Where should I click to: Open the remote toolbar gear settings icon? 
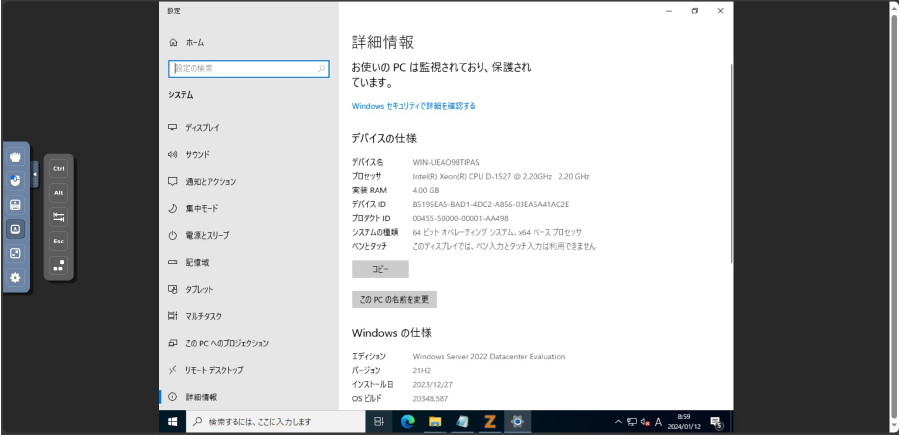point(16,278)
